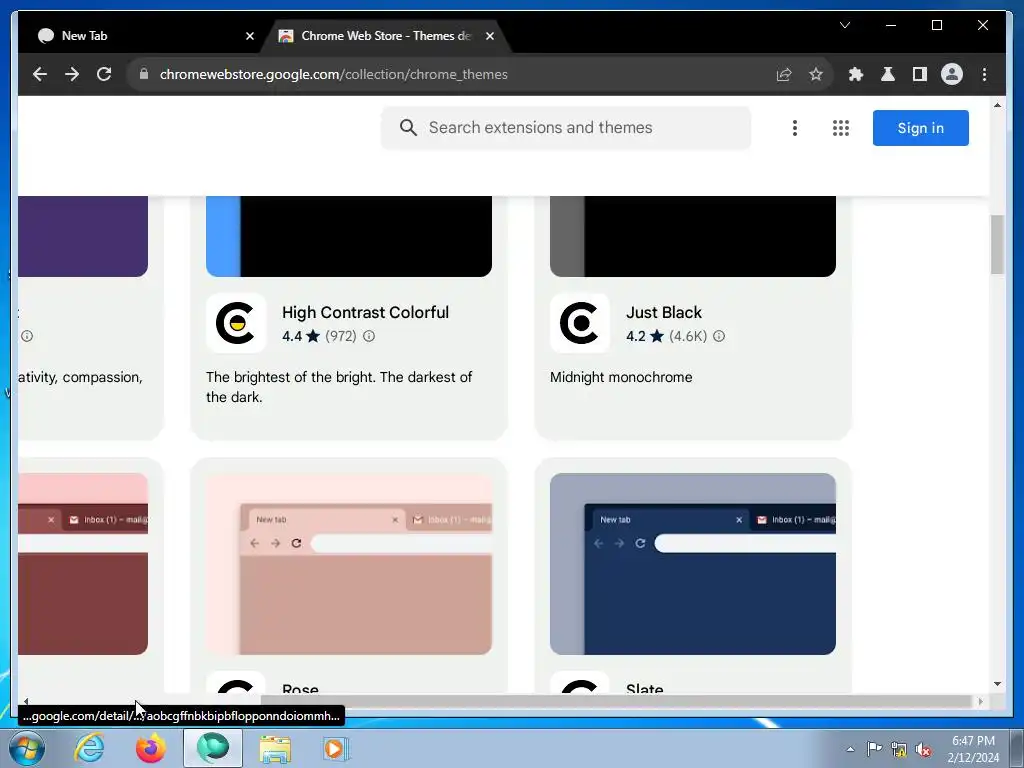
Task: Click the page scroll-up arrow
Action: point(997,104)
